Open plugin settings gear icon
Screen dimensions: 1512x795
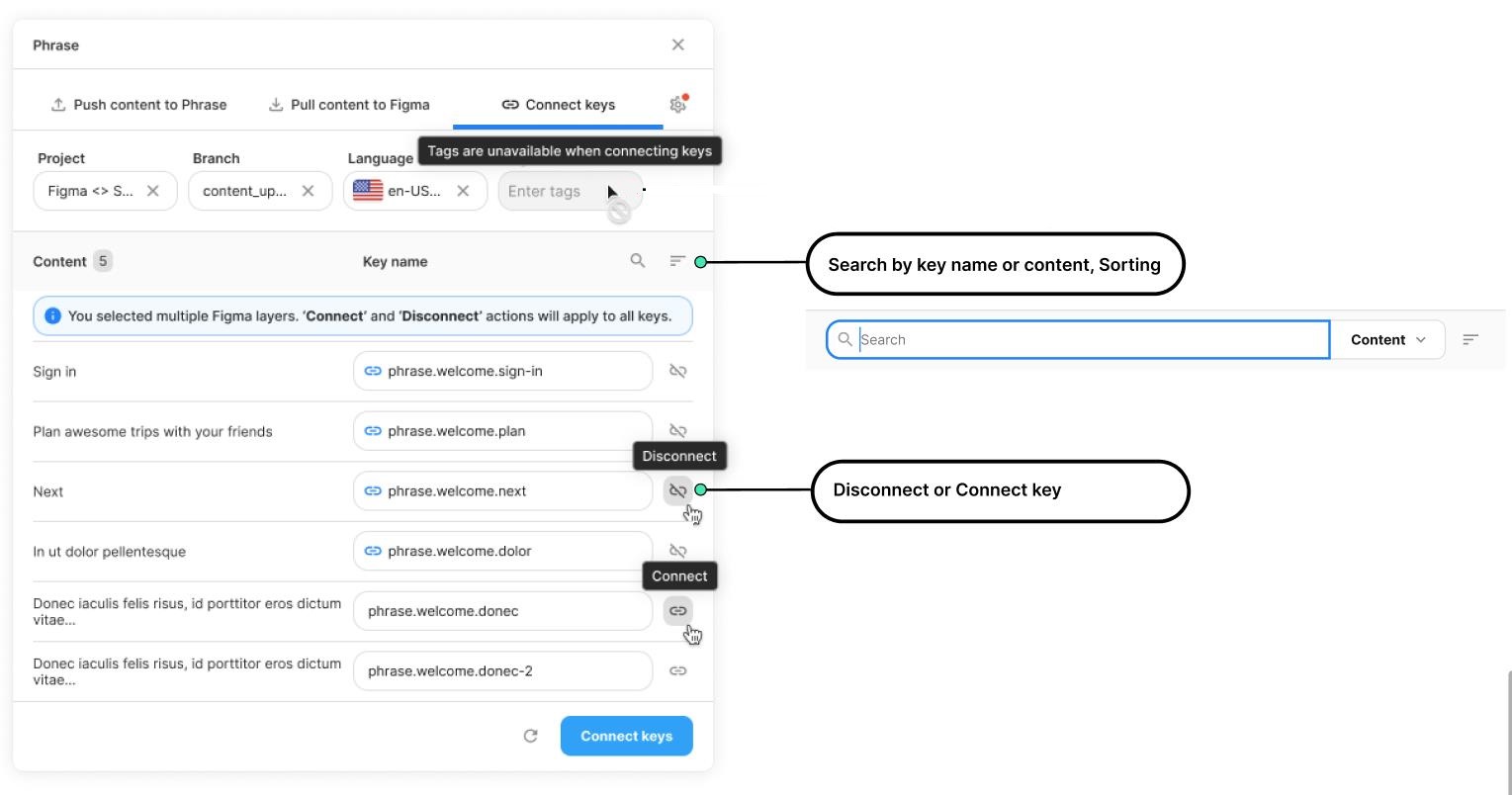[677, 104]
